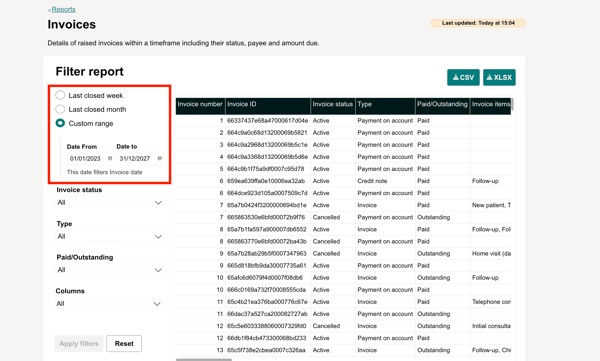The image size is (600, 361).
Task: Download the report as CSV
Action: (463, 77)
